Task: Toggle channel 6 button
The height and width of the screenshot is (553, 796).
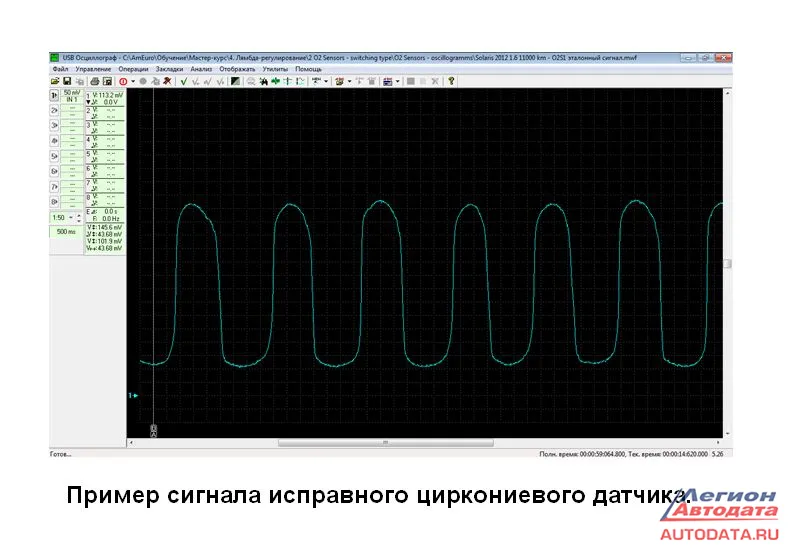Action: [x=54, y=171]
